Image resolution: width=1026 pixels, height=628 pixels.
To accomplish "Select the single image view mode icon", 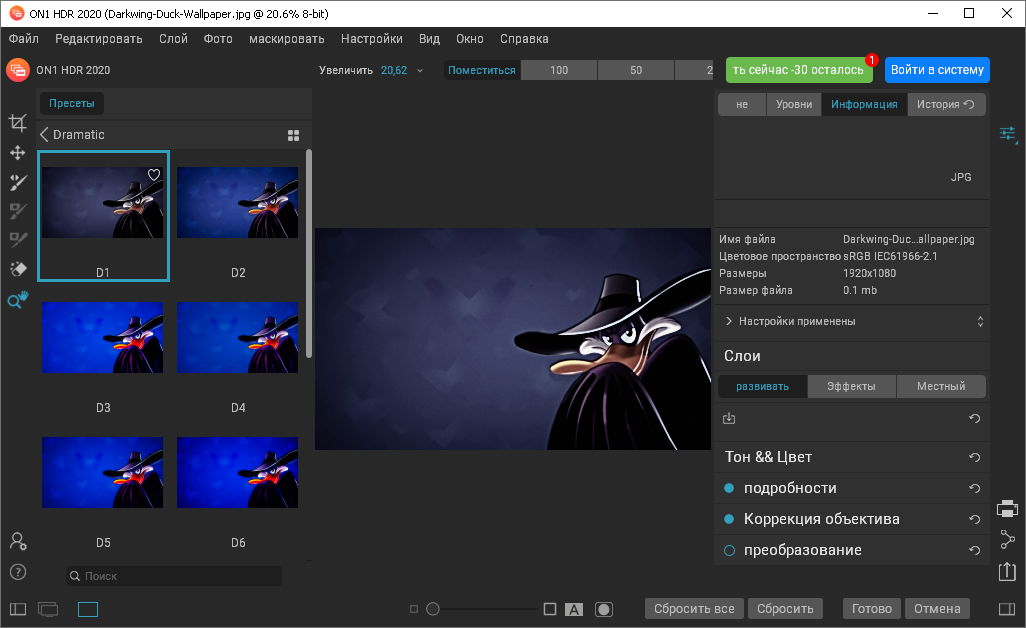I will coord(88,610).
